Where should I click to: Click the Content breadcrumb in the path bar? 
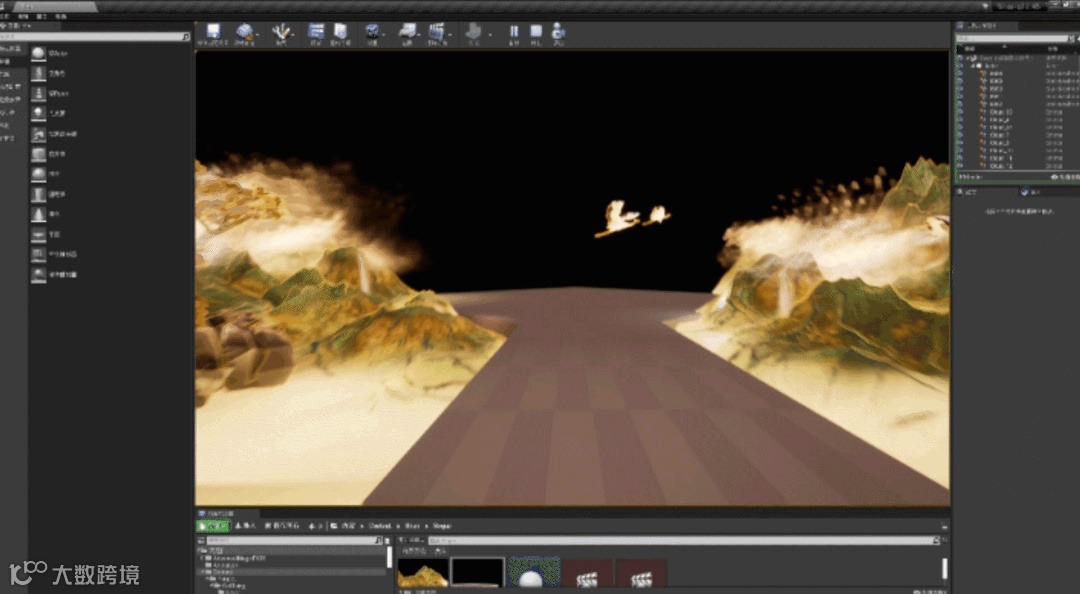click(380, 526)
